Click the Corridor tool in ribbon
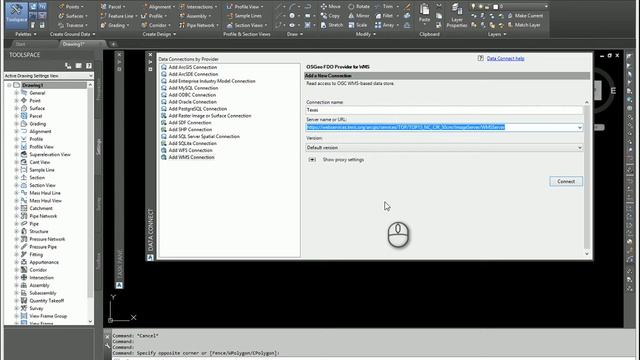 pos(156,25)
